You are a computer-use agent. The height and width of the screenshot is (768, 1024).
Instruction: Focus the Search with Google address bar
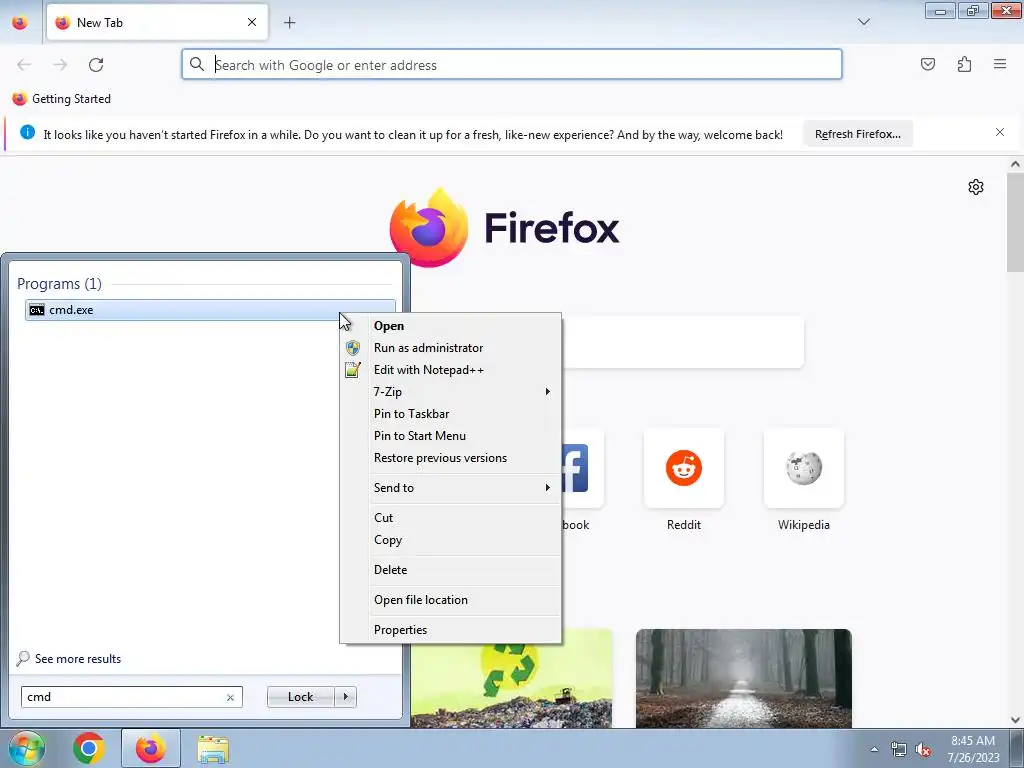coord(511,65)
